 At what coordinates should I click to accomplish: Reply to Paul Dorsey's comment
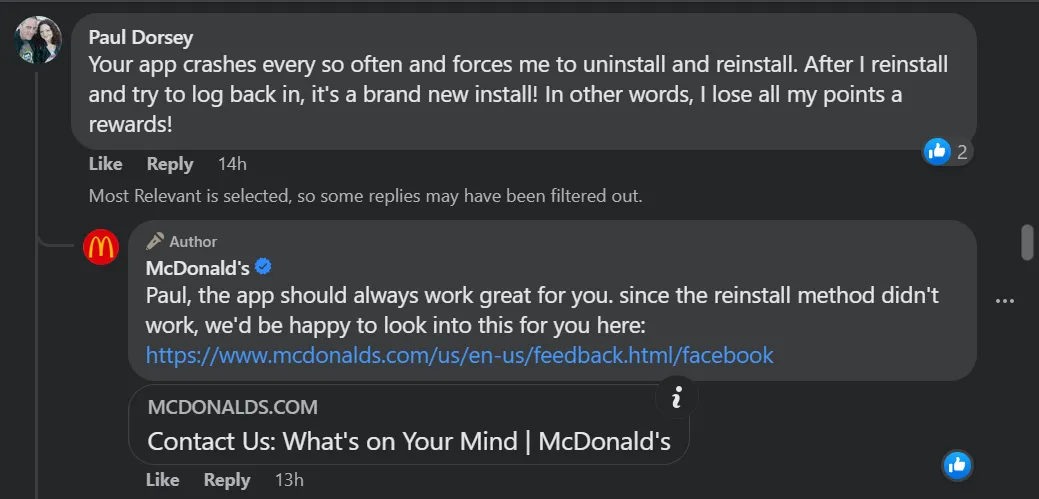pos(170,164)
